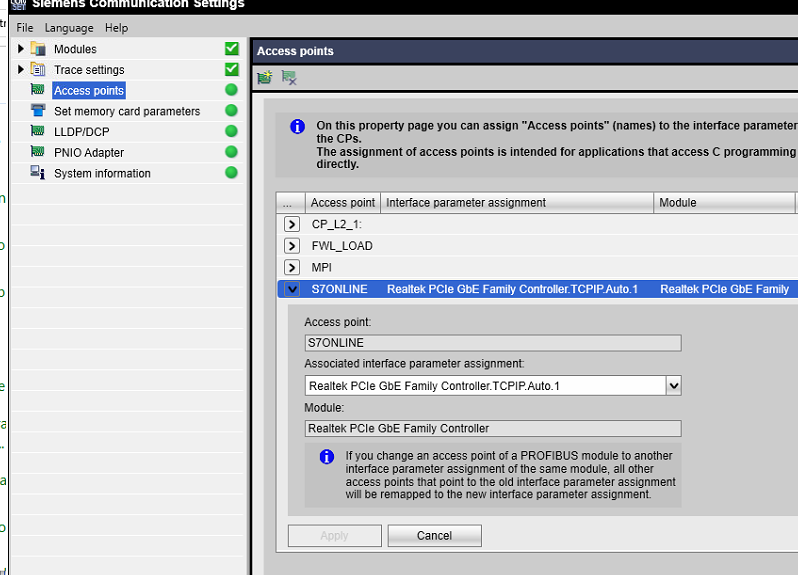Click the FWL_LOAD row name
Screen dimensions: 798x575
[342, 246]
